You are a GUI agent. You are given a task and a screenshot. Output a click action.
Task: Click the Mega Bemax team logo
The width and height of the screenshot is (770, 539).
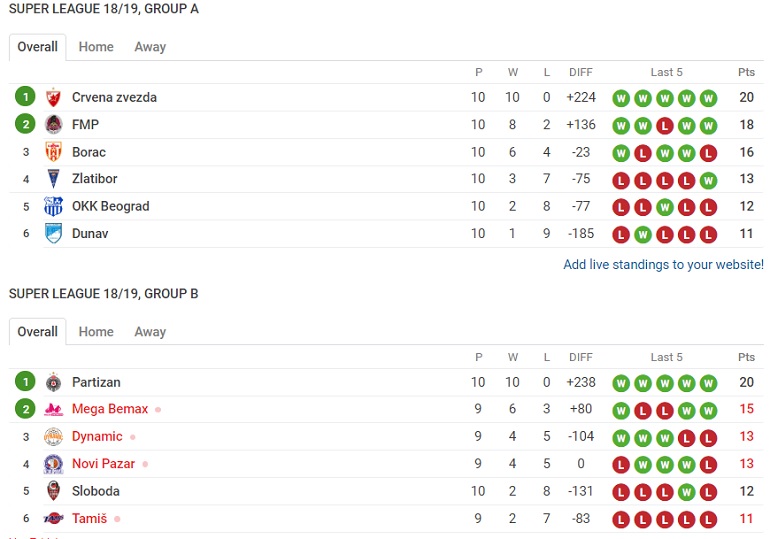(x=54, y=409)
